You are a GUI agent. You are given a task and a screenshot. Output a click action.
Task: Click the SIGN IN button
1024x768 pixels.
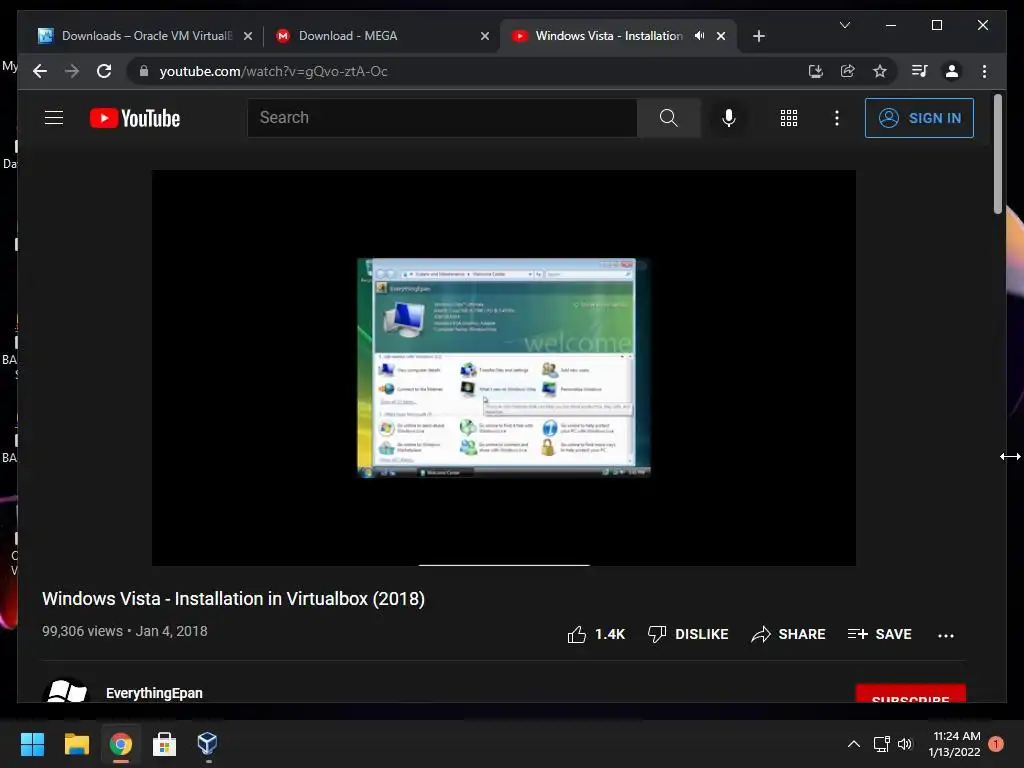tap(919, 118)
